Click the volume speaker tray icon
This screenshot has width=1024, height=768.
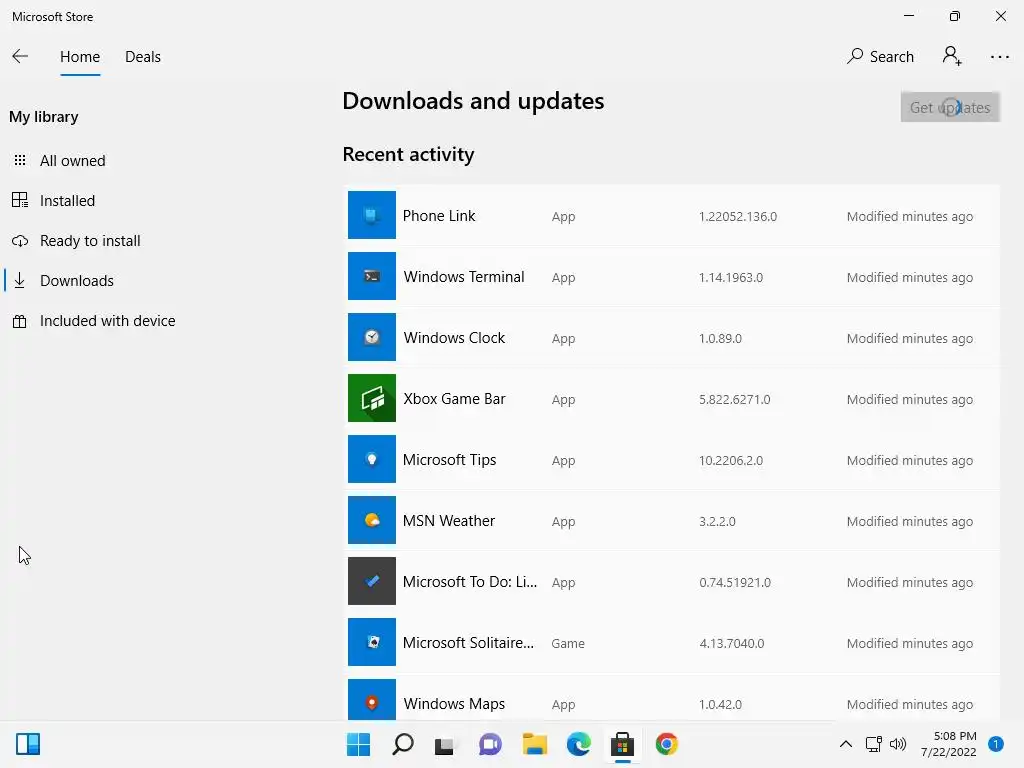[898, 744]
